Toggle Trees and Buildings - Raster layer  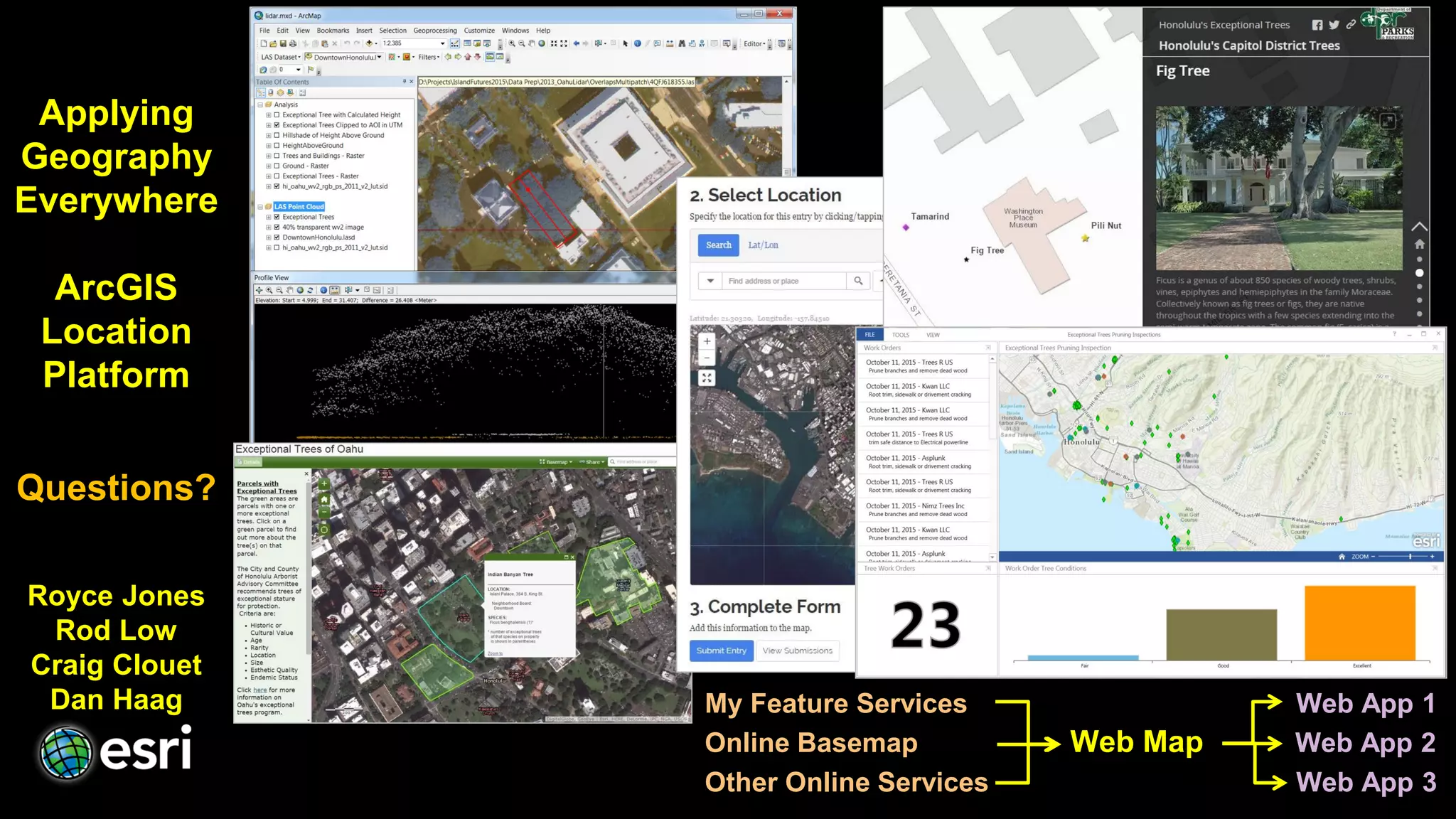coord(277,156)
